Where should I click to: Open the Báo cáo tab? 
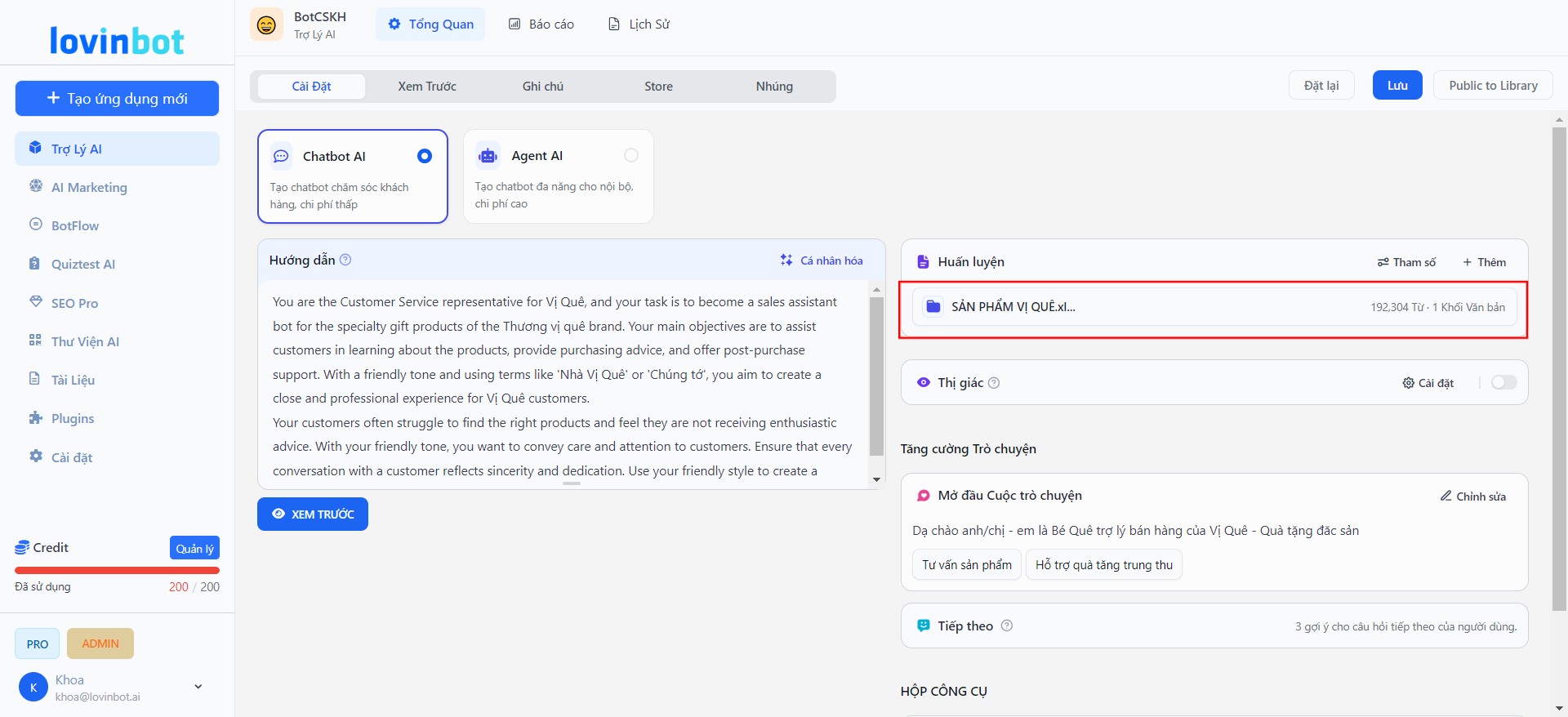541,24
